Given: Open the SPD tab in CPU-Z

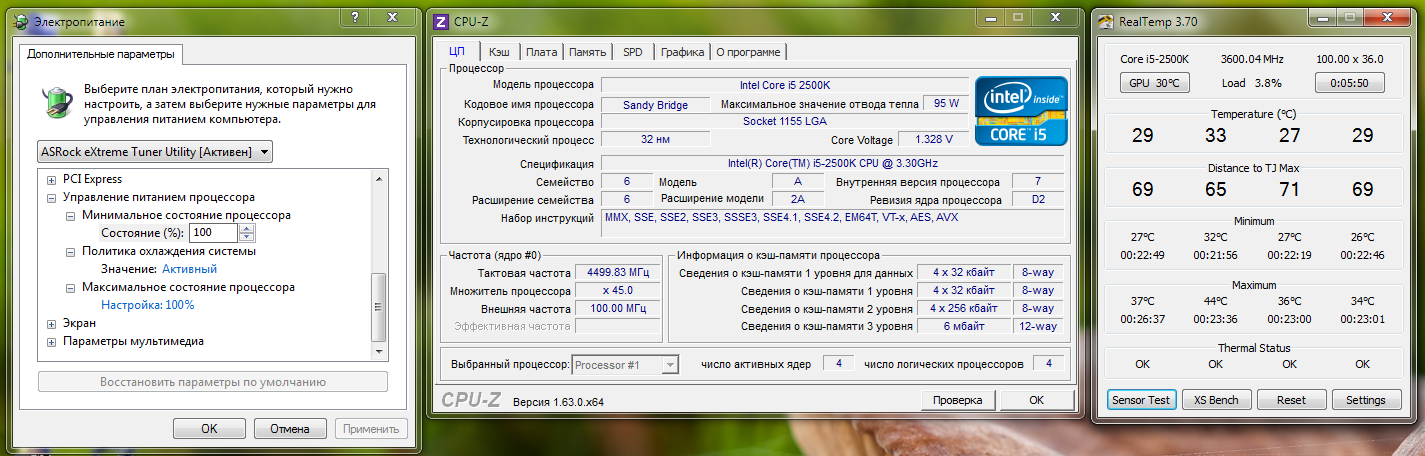Looking at the screenshot, I should point(633,52).
